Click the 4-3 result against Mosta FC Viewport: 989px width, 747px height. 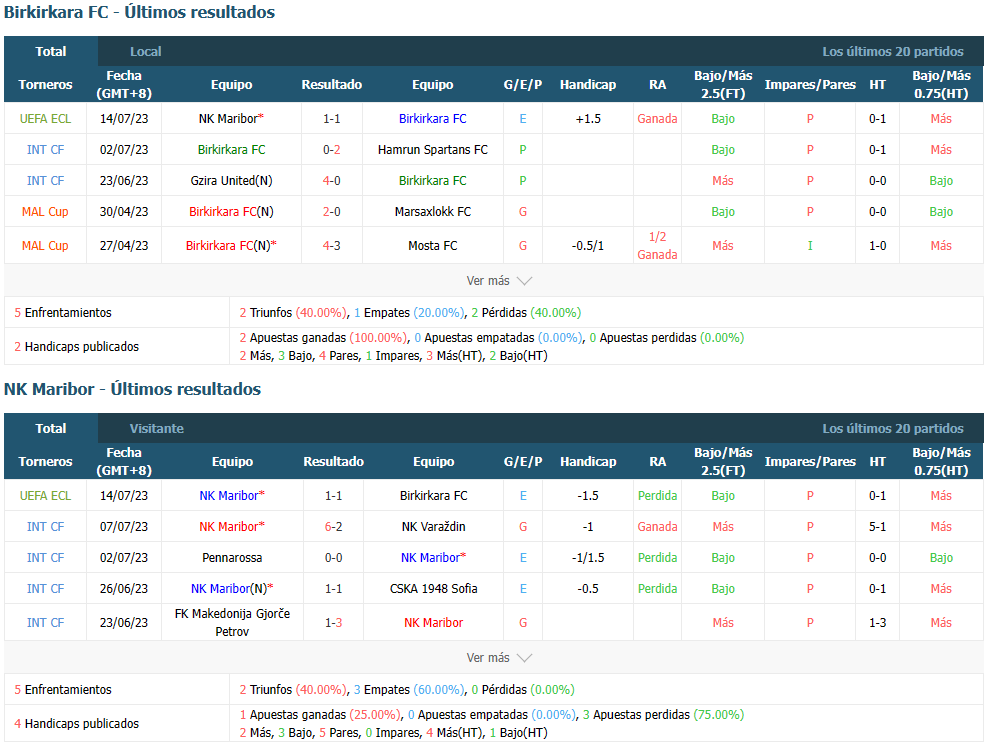(x=332, y=245)
